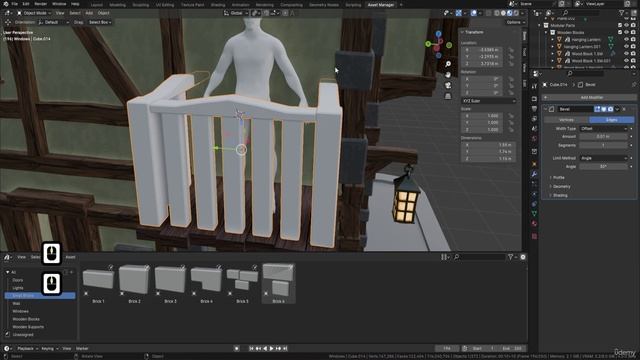Viewport: 640px width, 360px height.
Task: Click the outliner filter funnel icon
Action: [x=622, y=13]
